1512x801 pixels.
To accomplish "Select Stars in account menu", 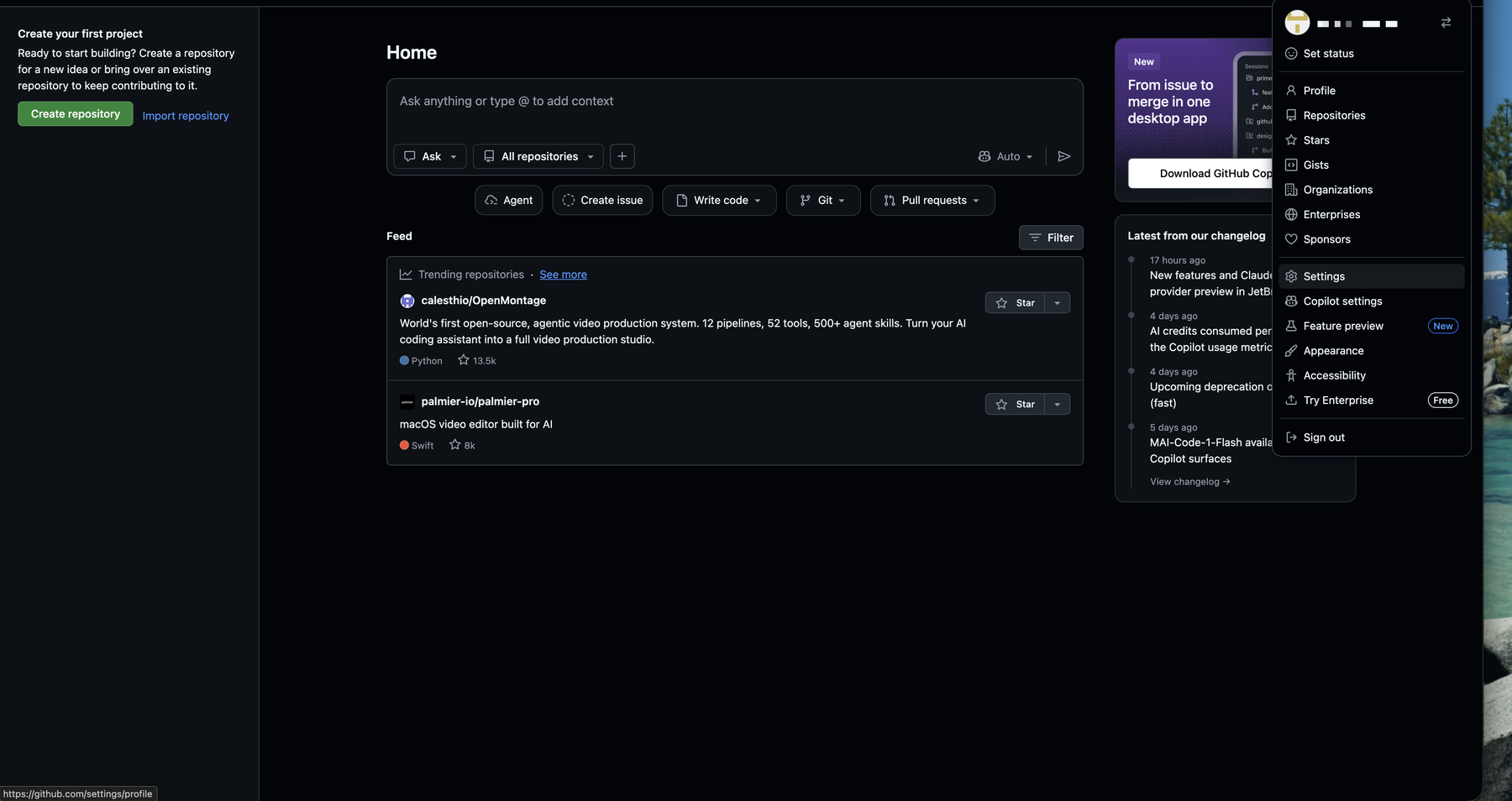I will pyautogui.click(x=1371, y=140).
